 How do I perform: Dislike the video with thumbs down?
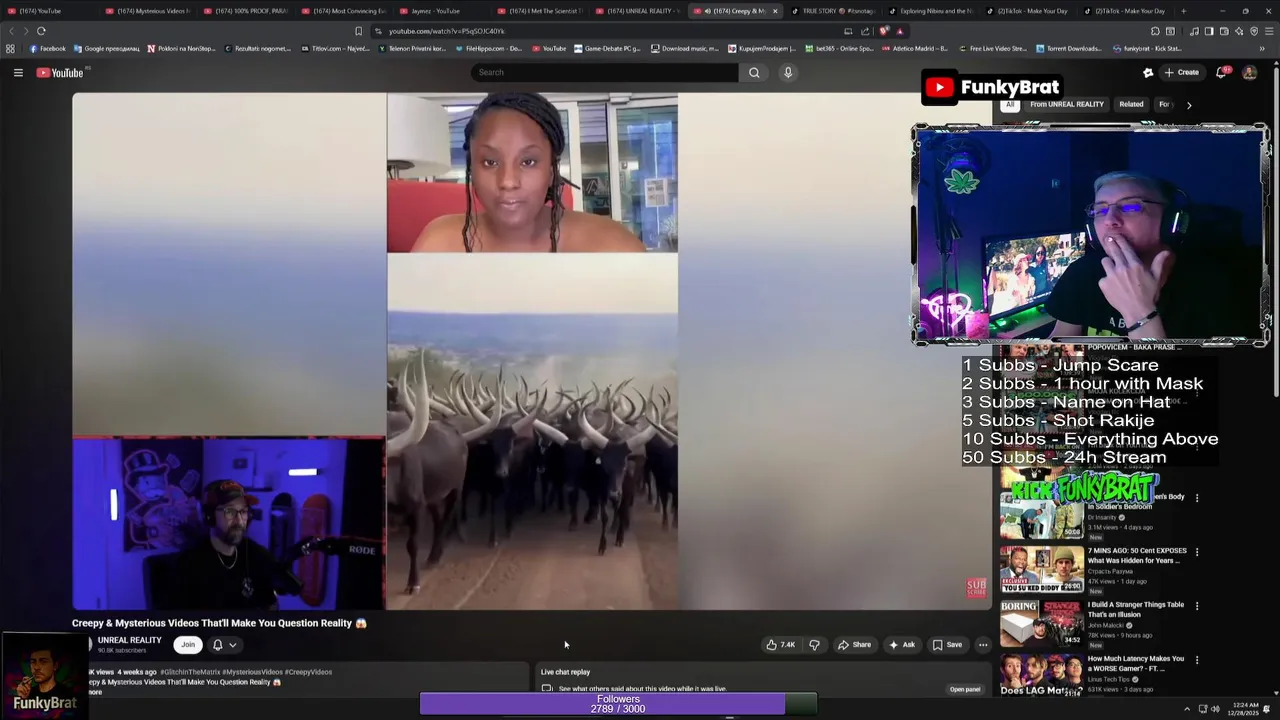click(814, 645)
